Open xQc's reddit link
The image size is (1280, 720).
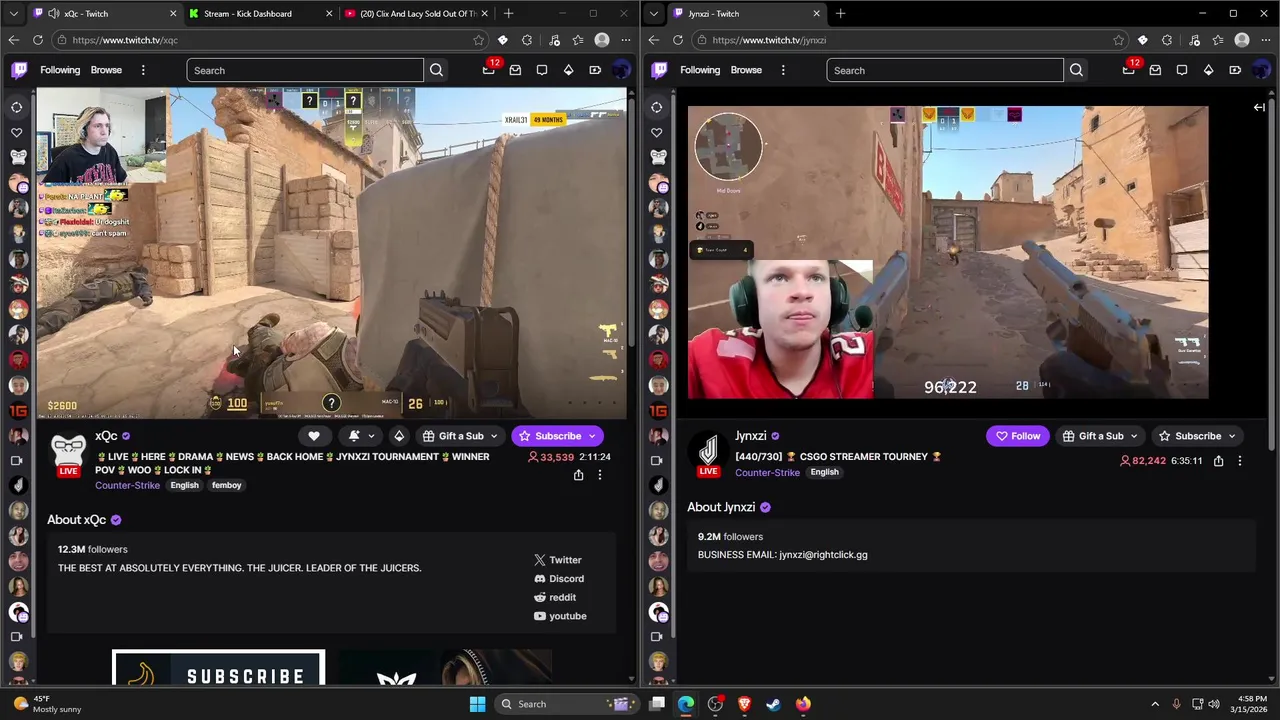[x=555, y=597]
